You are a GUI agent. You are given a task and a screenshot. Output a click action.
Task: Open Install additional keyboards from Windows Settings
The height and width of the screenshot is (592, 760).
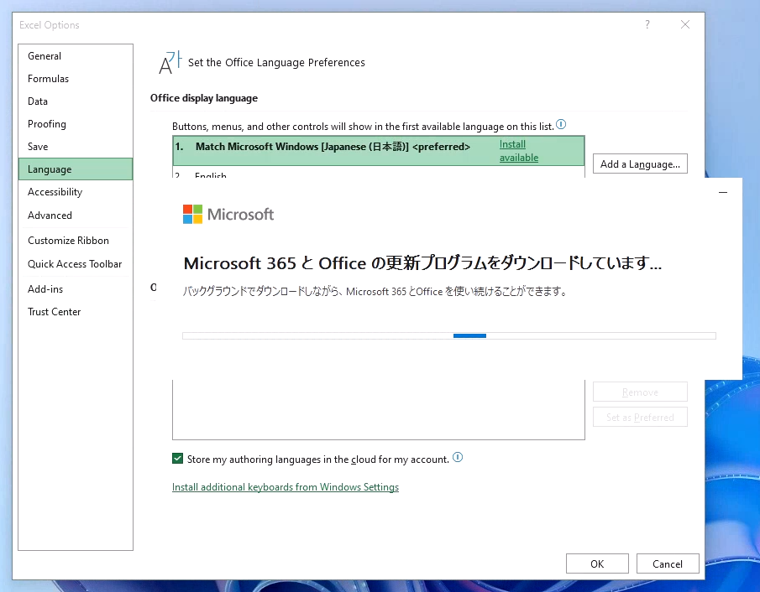pyautogui.click(x=285, y=487)
